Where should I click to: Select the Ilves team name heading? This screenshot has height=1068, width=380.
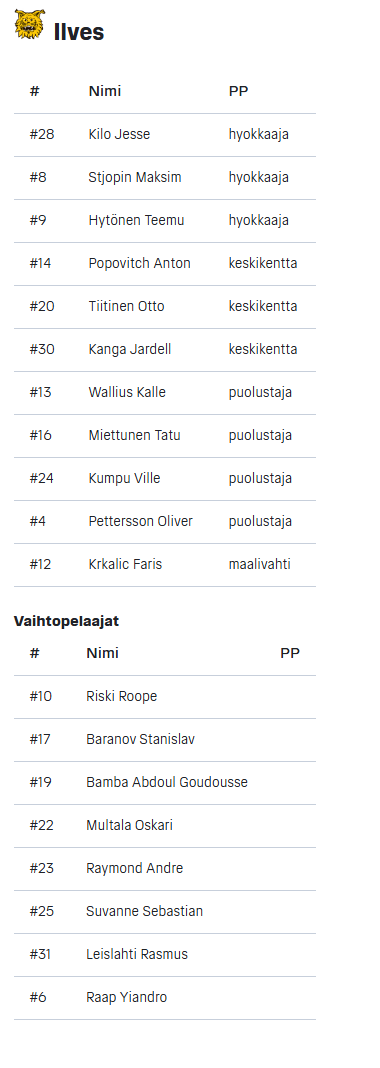click(x=79, y=32)
